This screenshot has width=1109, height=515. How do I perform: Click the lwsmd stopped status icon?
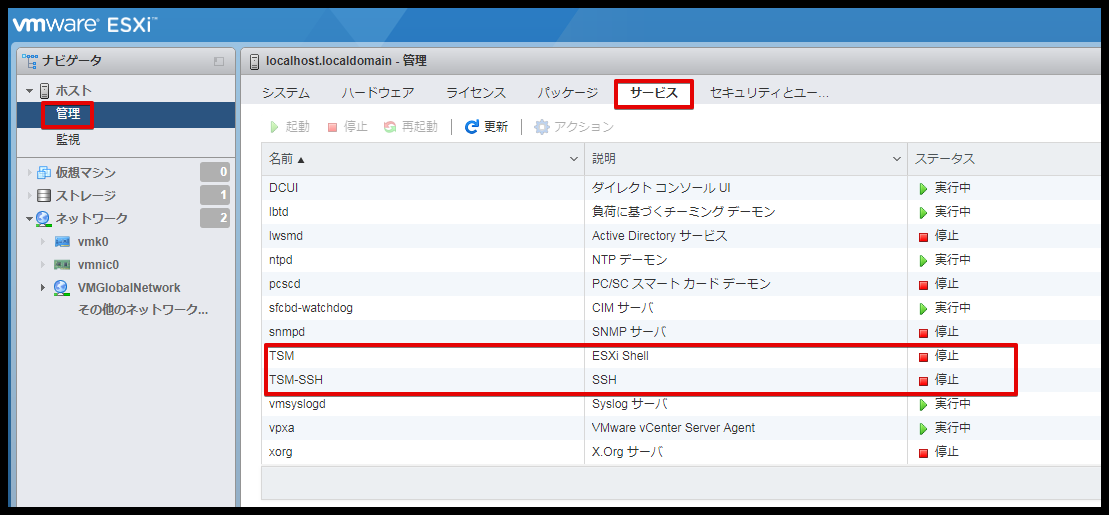tap(923, 237)
